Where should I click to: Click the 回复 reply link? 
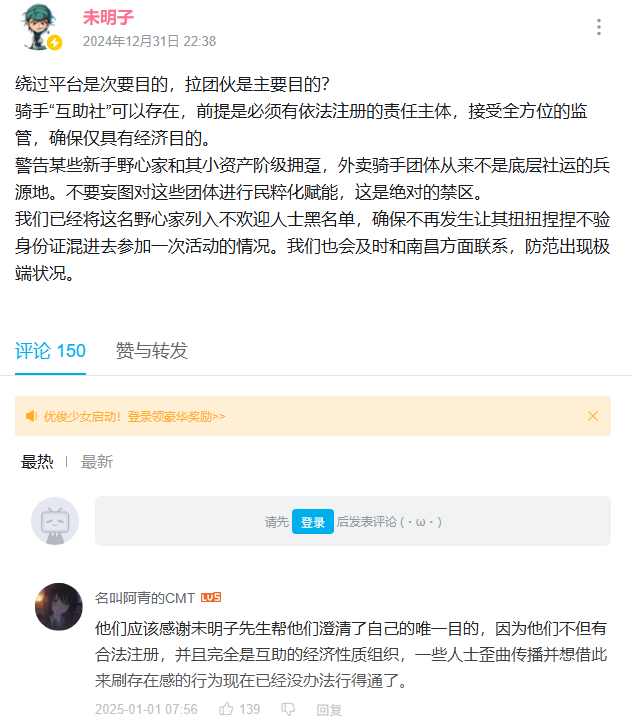pos(329,710)
